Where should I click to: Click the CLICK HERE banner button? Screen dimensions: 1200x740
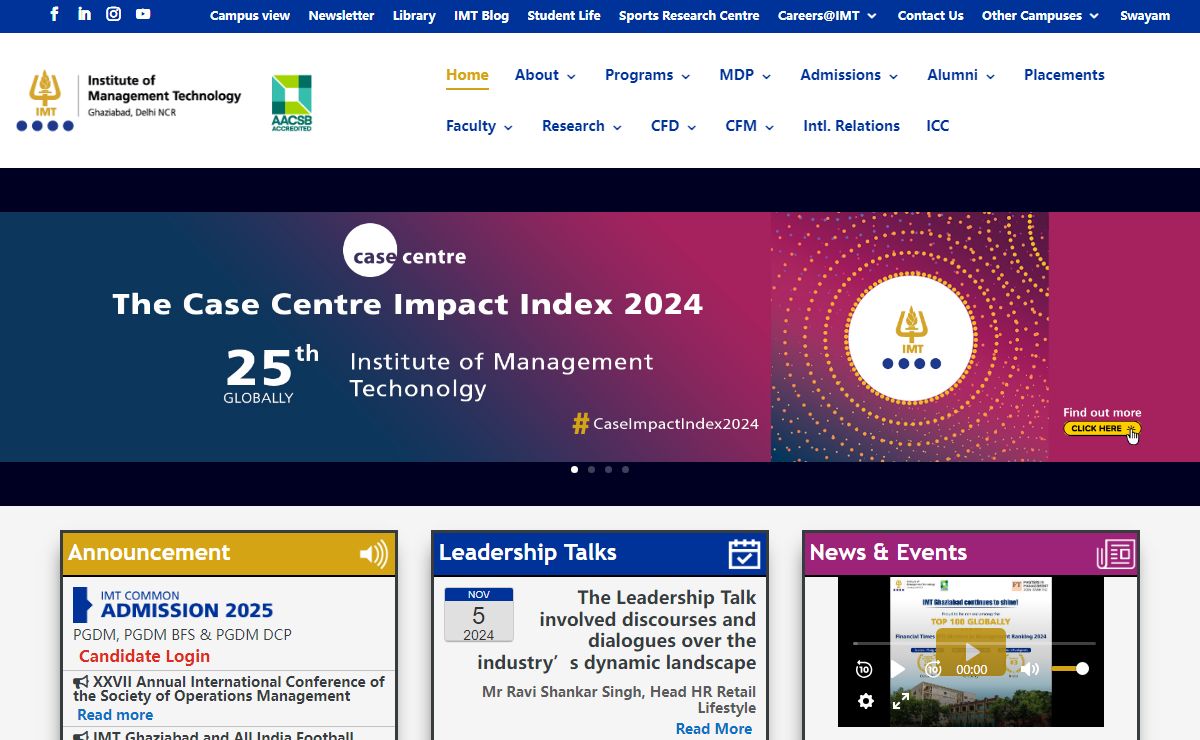point(1101,429)
